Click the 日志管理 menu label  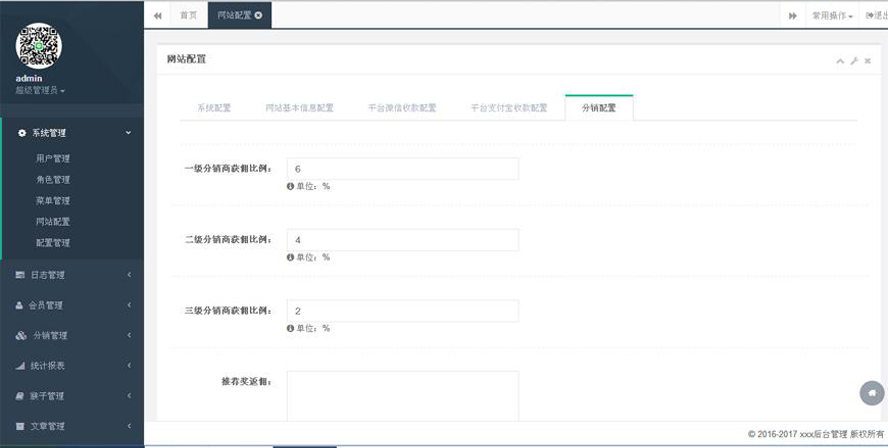[x=48, y=275]
